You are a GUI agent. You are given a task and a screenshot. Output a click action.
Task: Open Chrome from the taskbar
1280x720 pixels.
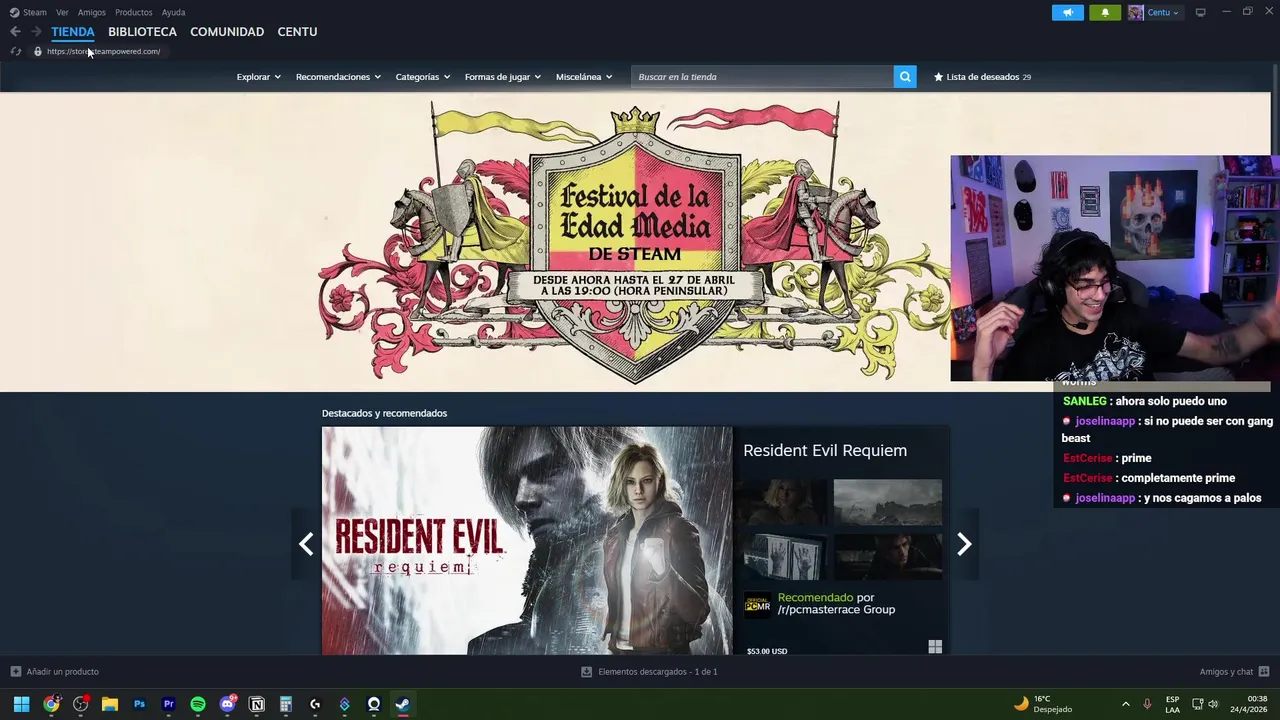(51, 704)
